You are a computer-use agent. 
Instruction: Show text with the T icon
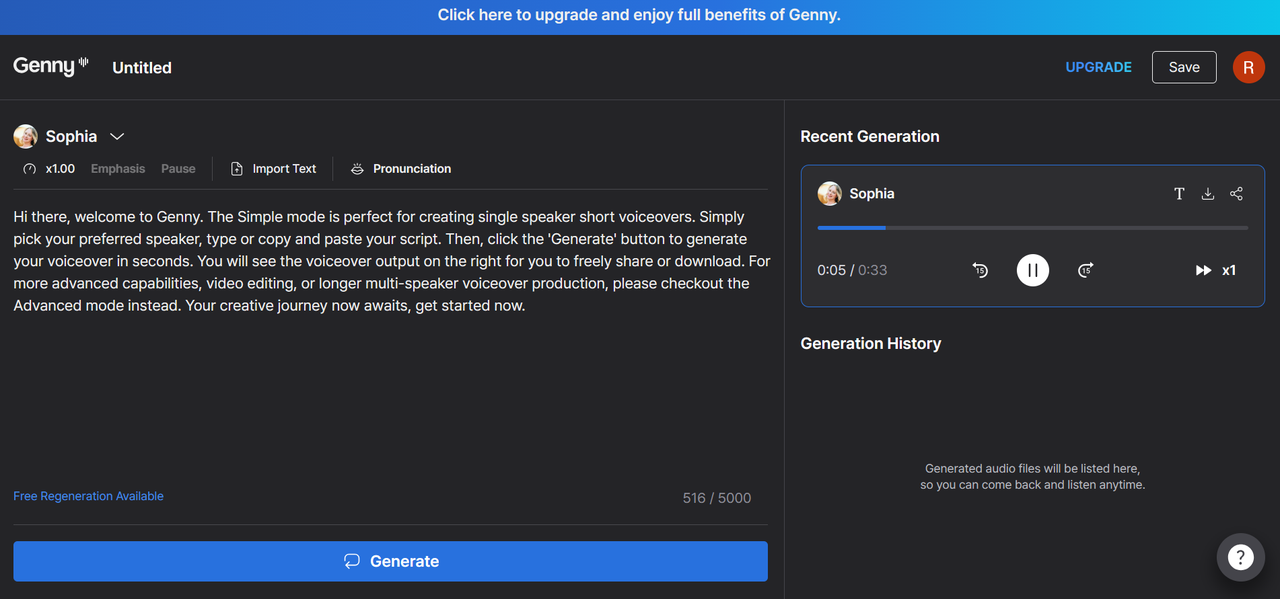tap(1179, 194)
